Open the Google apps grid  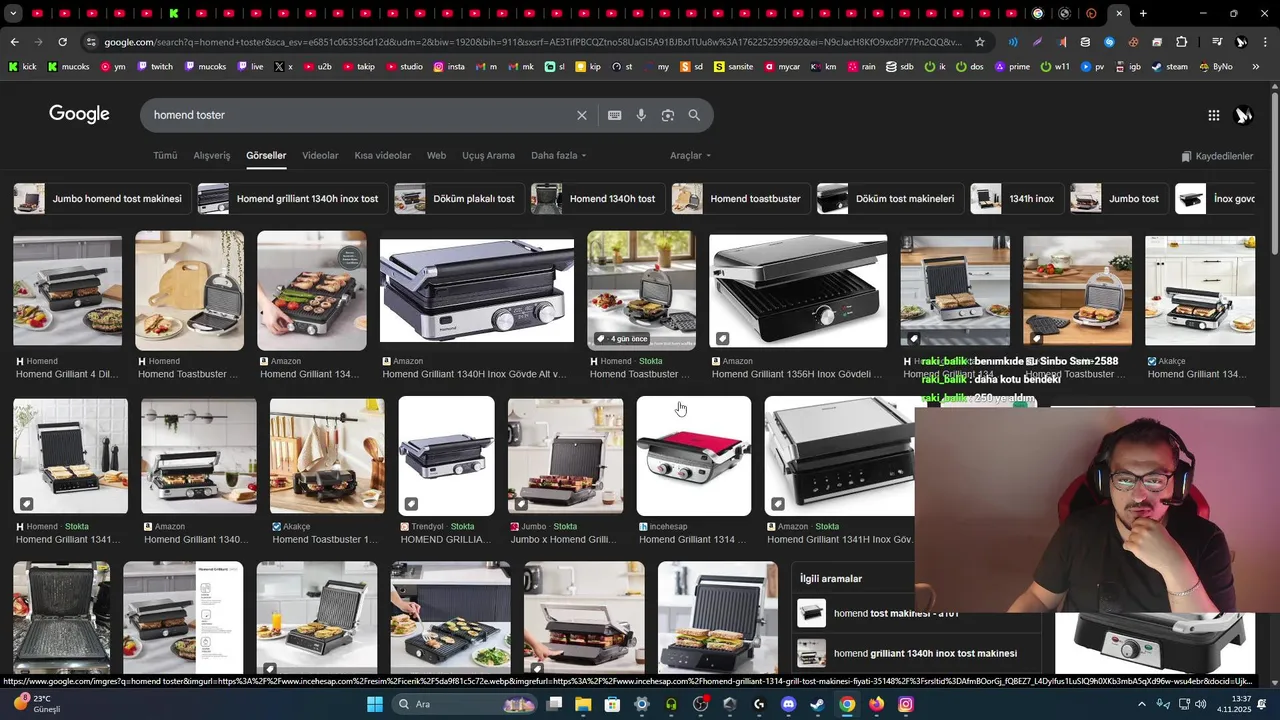point(1213,115)
